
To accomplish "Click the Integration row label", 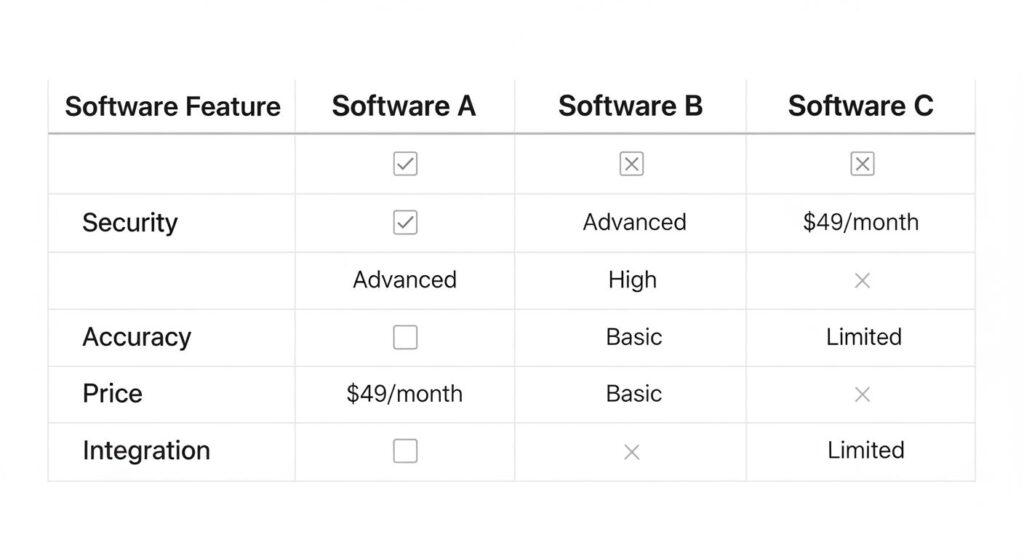I will tap(146, 451).
